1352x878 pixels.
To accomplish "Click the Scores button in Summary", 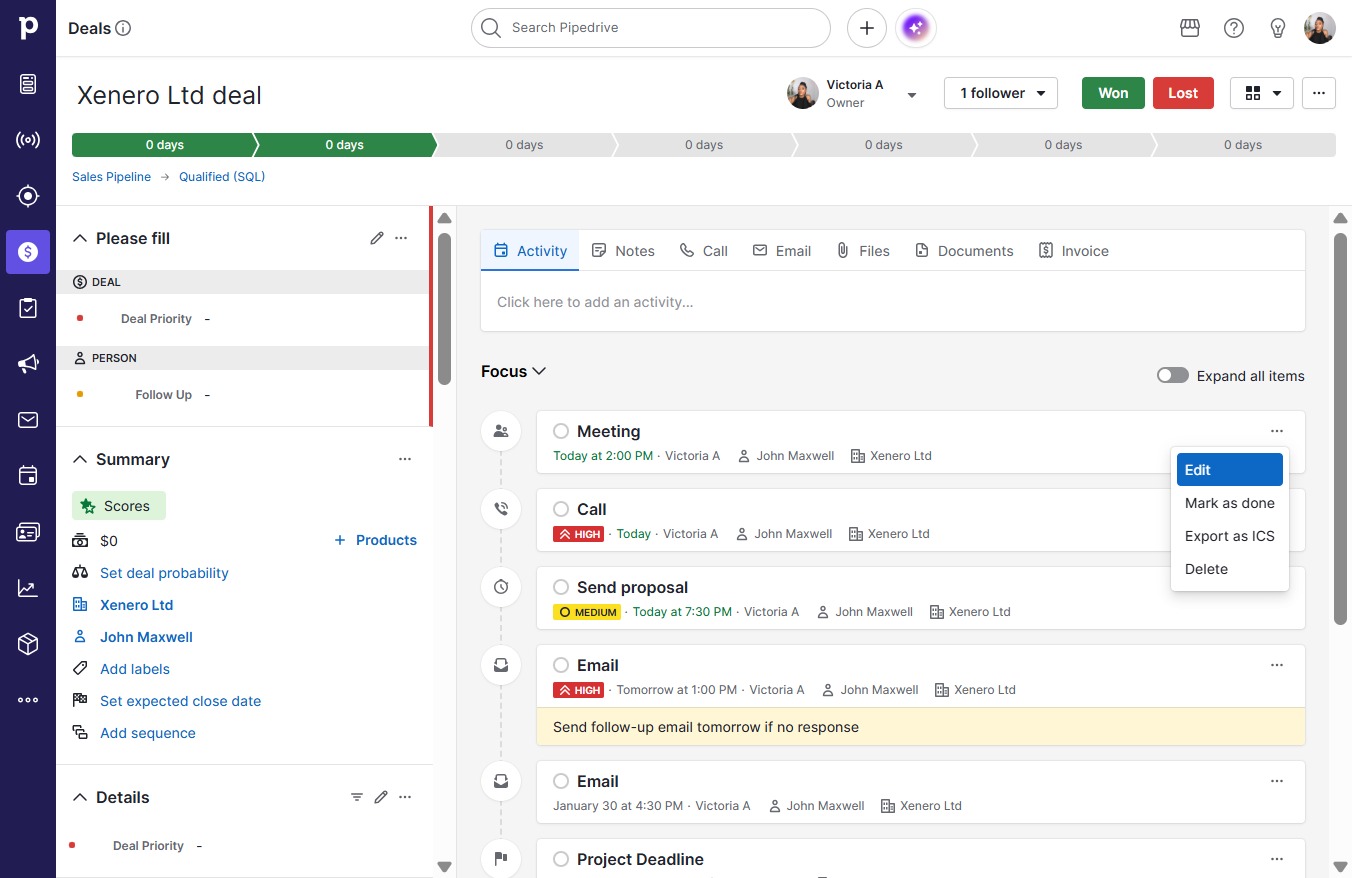I will [119, 506].
